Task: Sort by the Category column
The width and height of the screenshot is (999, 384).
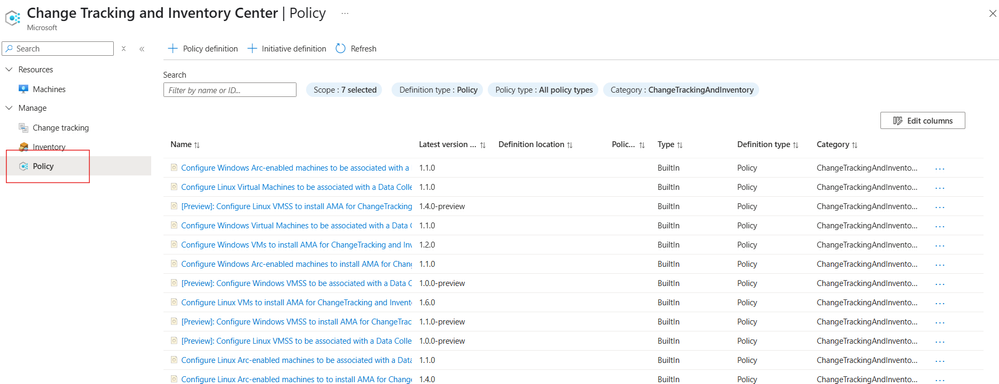Action: point(837,145)
